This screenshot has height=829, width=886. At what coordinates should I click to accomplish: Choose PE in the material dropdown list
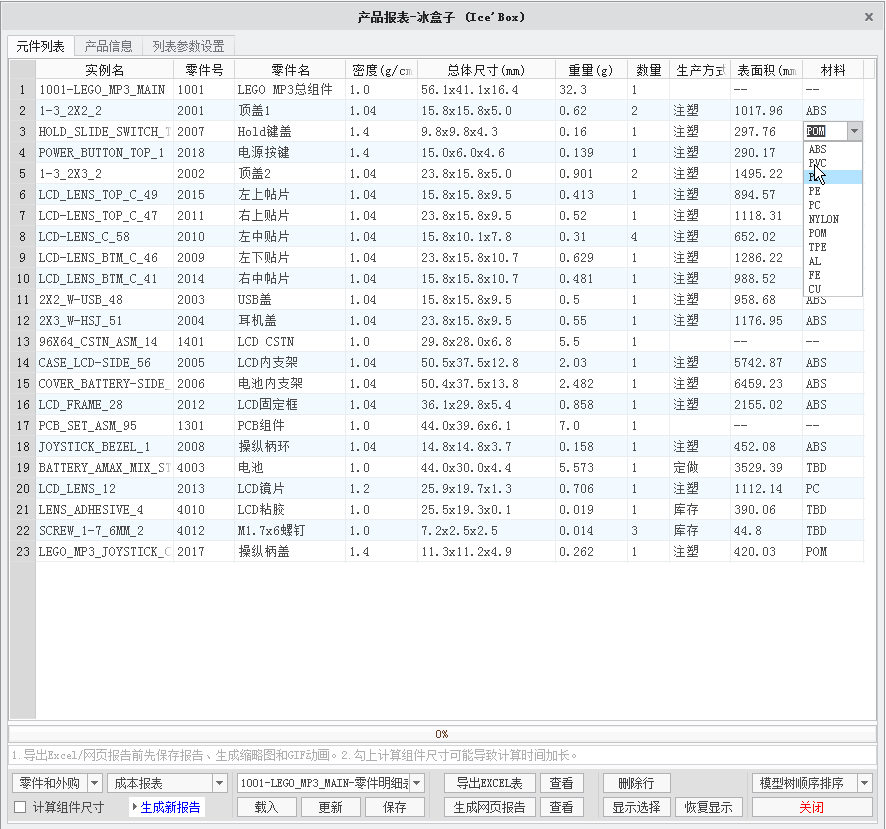pyautogui.click(x=833, y=191)
